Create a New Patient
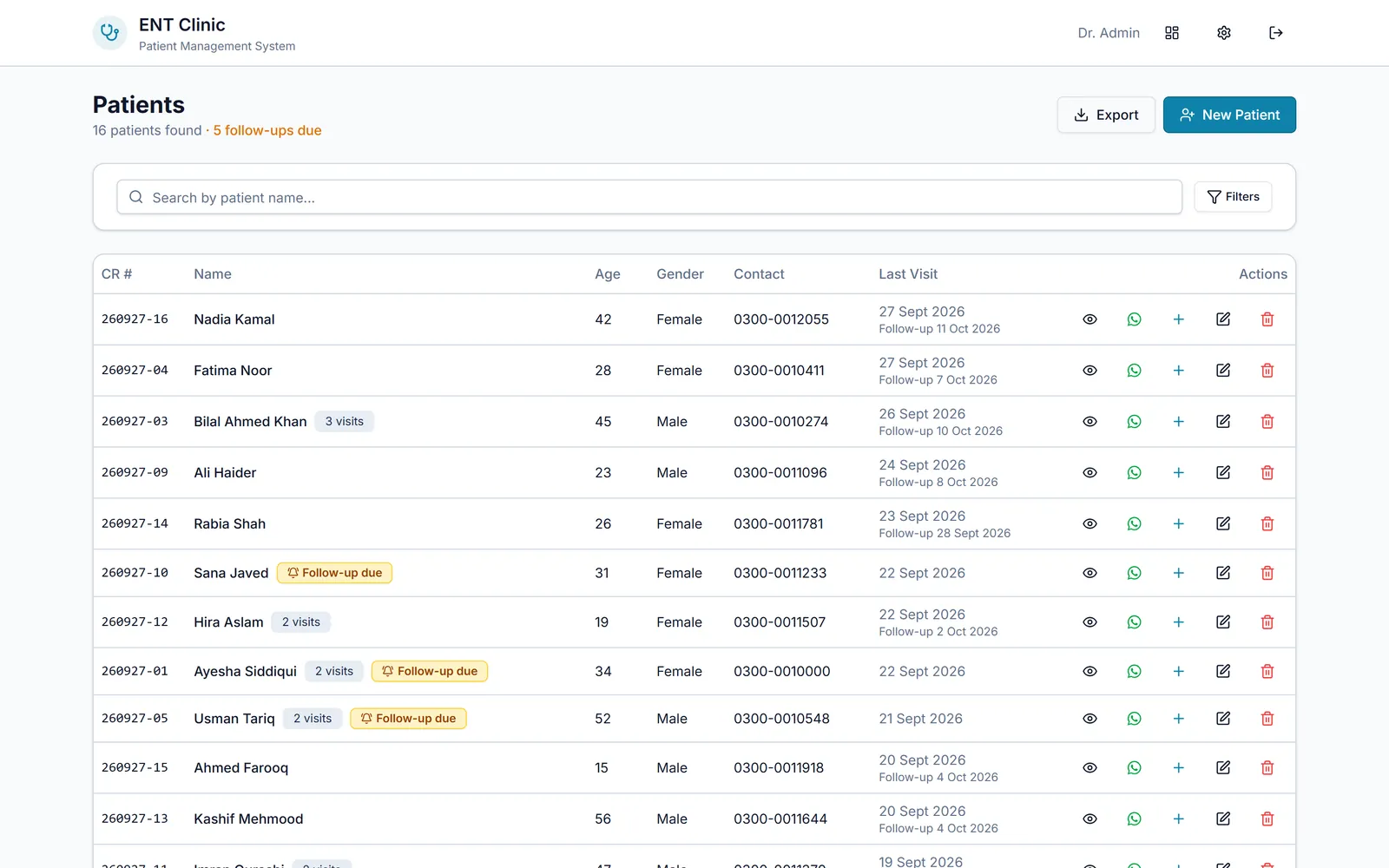This screenshot has width=1389, height=868. [x=1229, y=115]
